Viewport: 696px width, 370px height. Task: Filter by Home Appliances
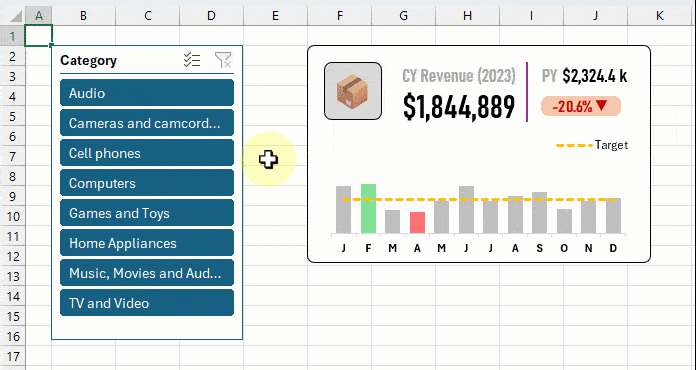click(x=147, y=243)
